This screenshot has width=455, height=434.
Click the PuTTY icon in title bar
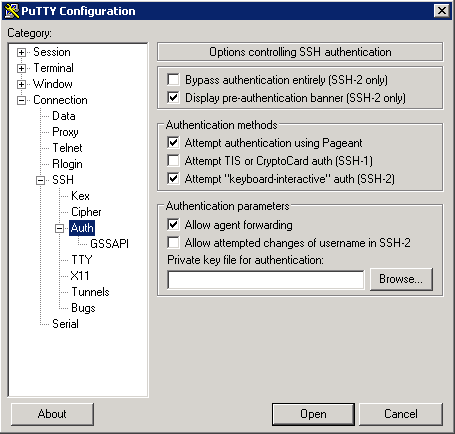(x=12, y=11)
